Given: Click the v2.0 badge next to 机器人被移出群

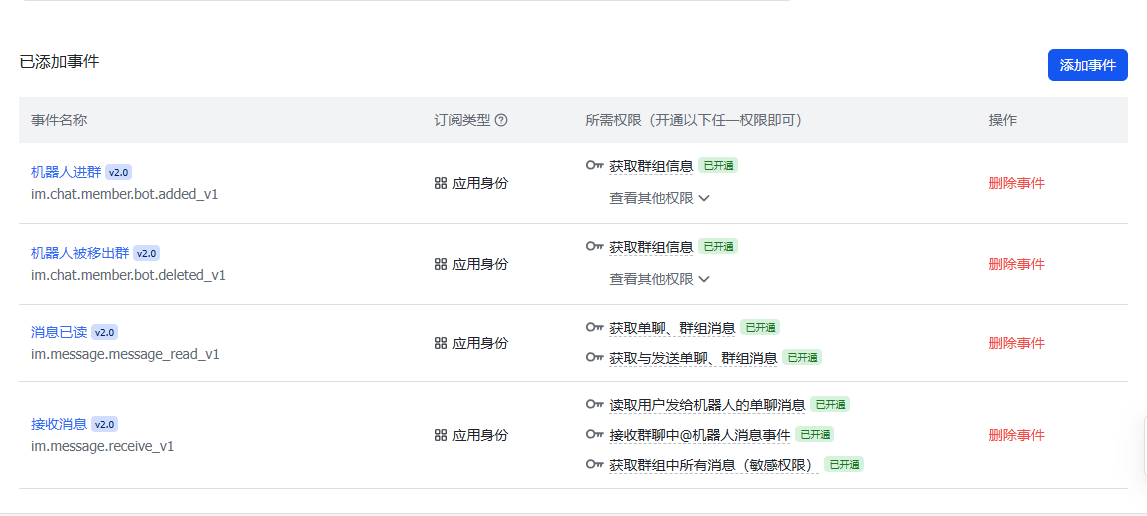Looking at the screenshot, I should [x=147, y=253].
